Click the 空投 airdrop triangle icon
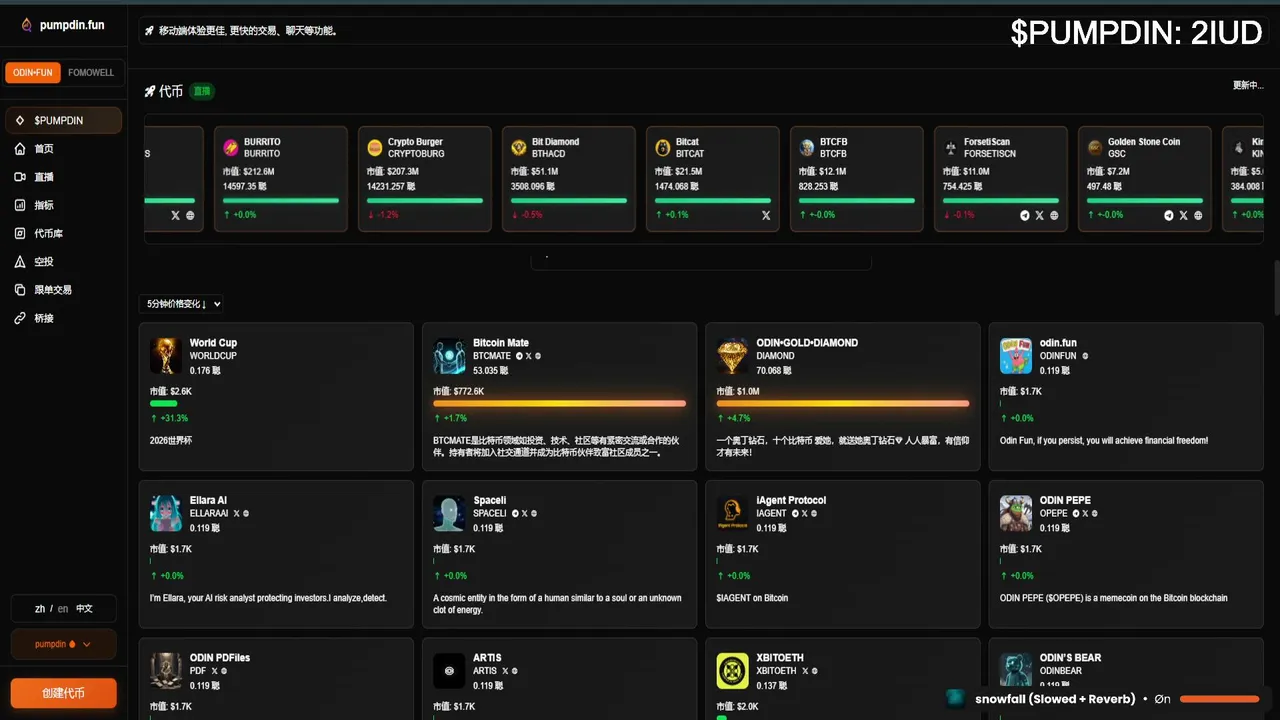 [20, 262]
